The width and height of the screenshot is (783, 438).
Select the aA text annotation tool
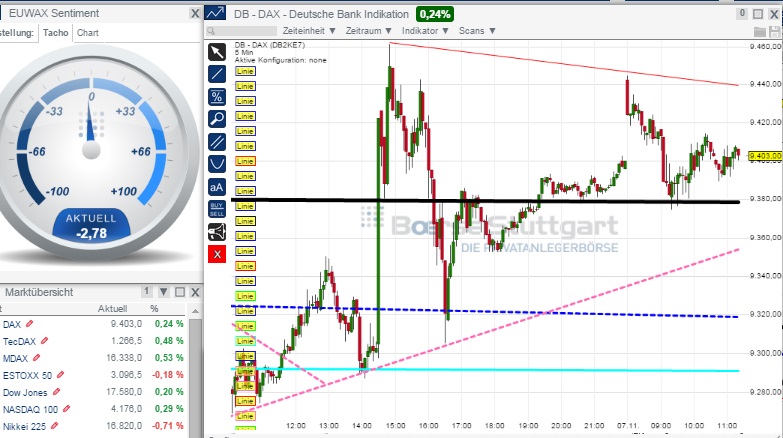[x=217, y=187]
